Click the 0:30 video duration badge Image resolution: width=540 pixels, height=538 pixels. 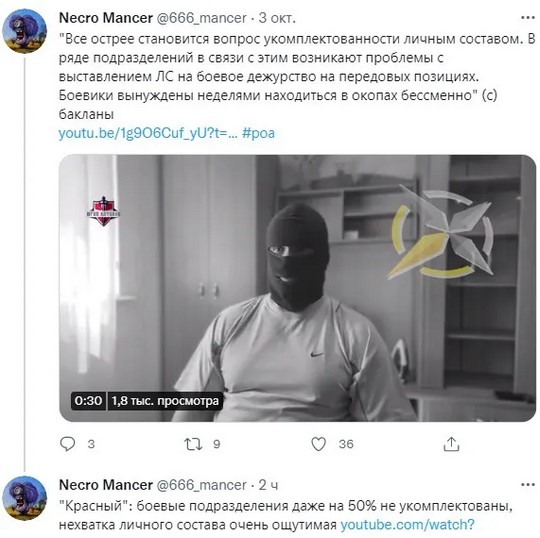[x=88, y=401]
